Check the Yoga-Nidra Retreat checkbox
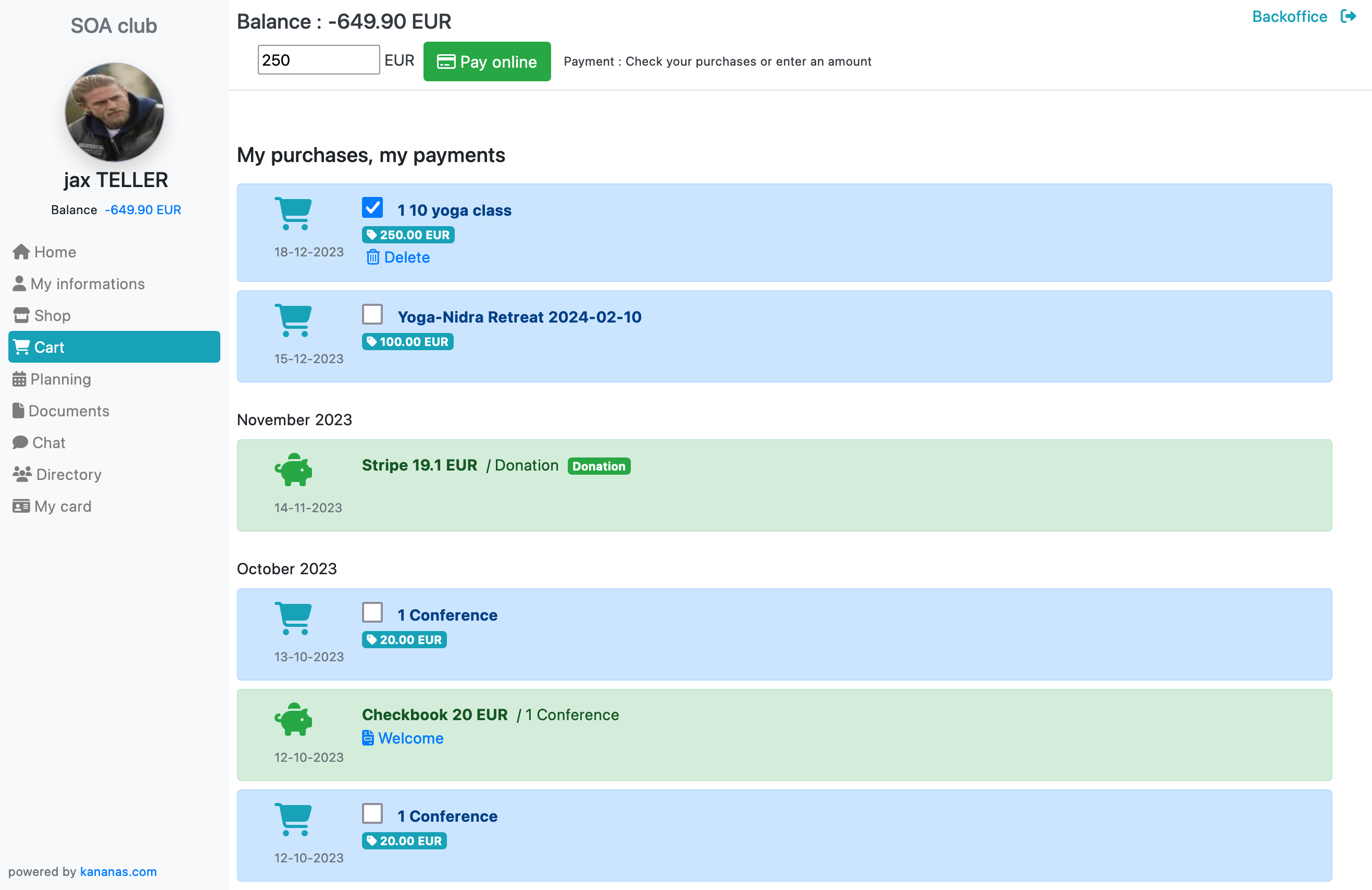 click(372, 314)
